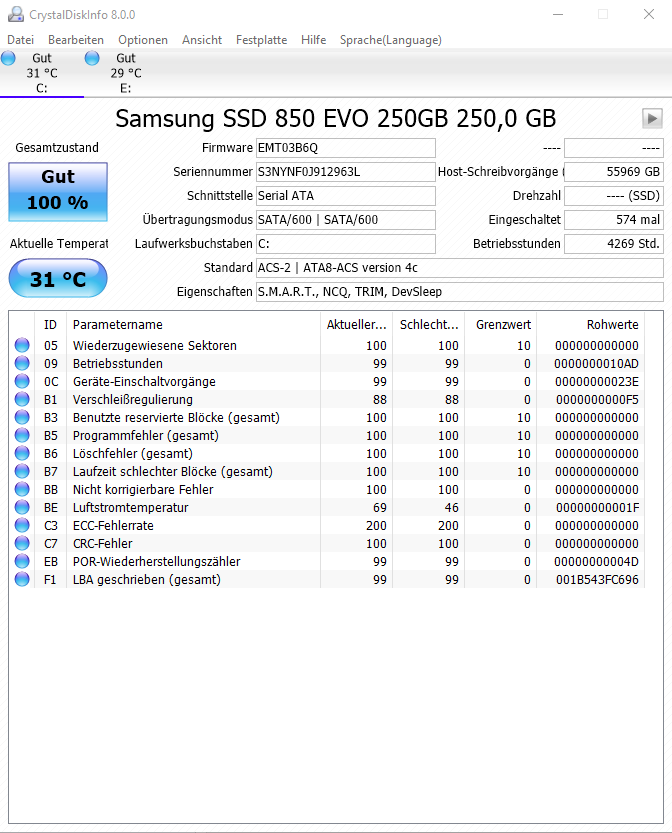Click the Schnittstelle field Serial ATA
Screen dimensions: 672x833
coord(346,196)
